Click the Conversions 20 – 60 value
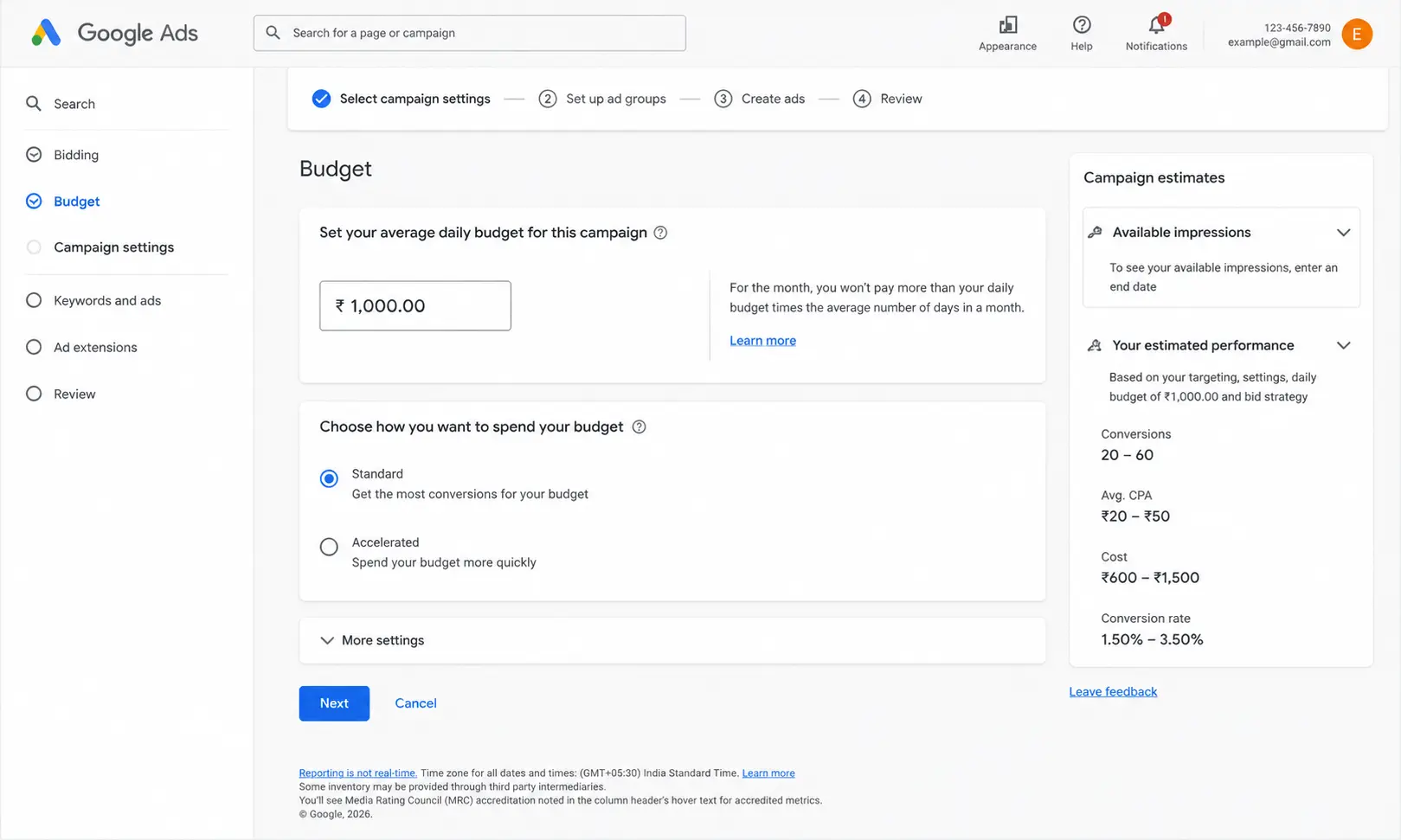This screenshot has height=840, width=1401. tap(1127, 456)
